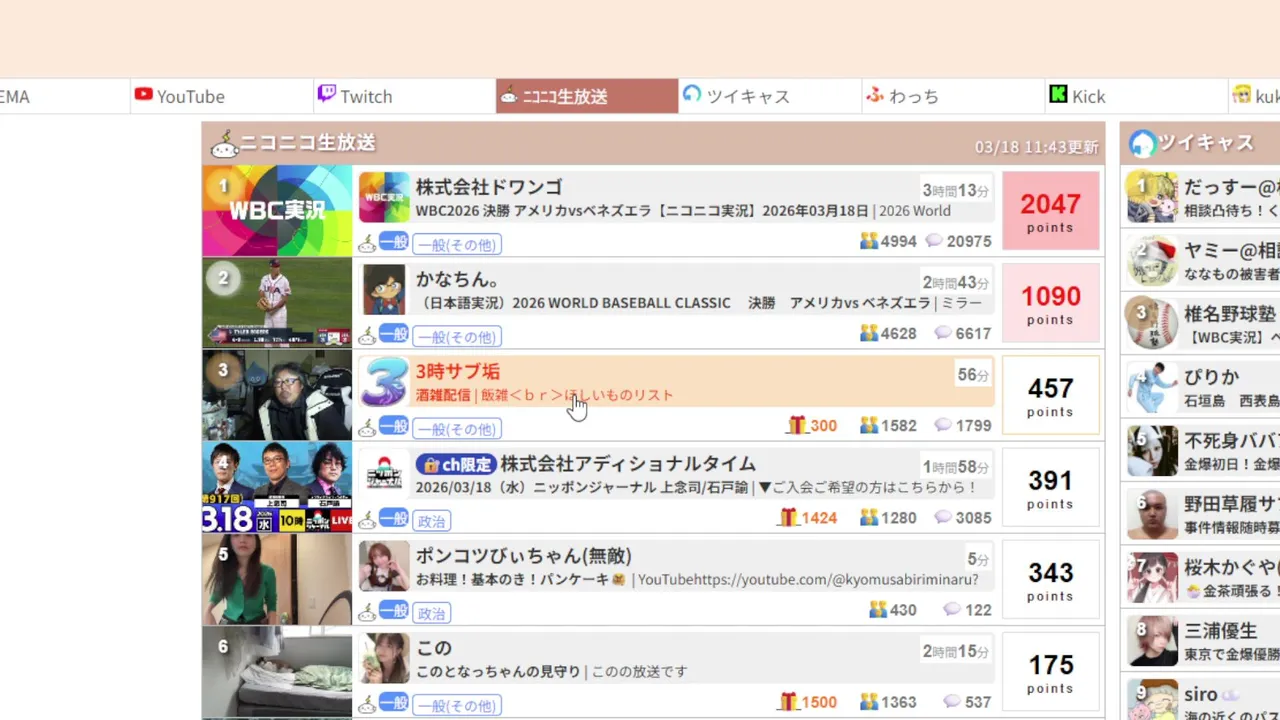
Task: Open 3時サブ垢 broadcaster name
Action: [458, 371]
